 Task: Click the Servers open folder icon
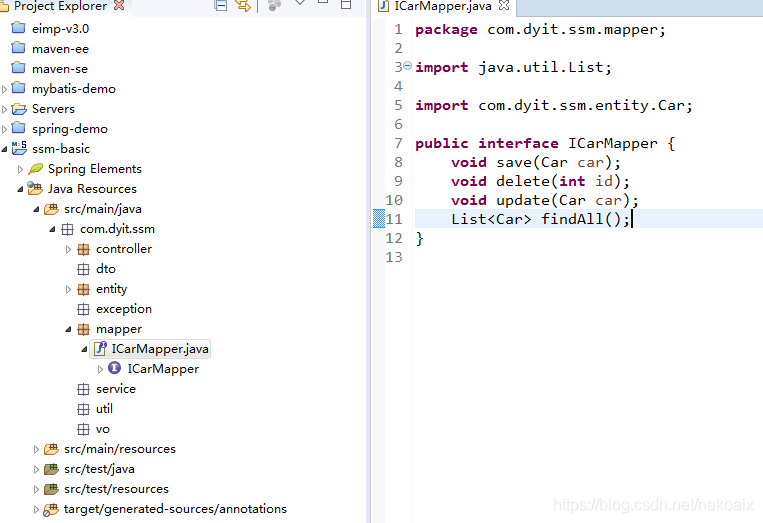pyautogui.click(x=19, y=108)
